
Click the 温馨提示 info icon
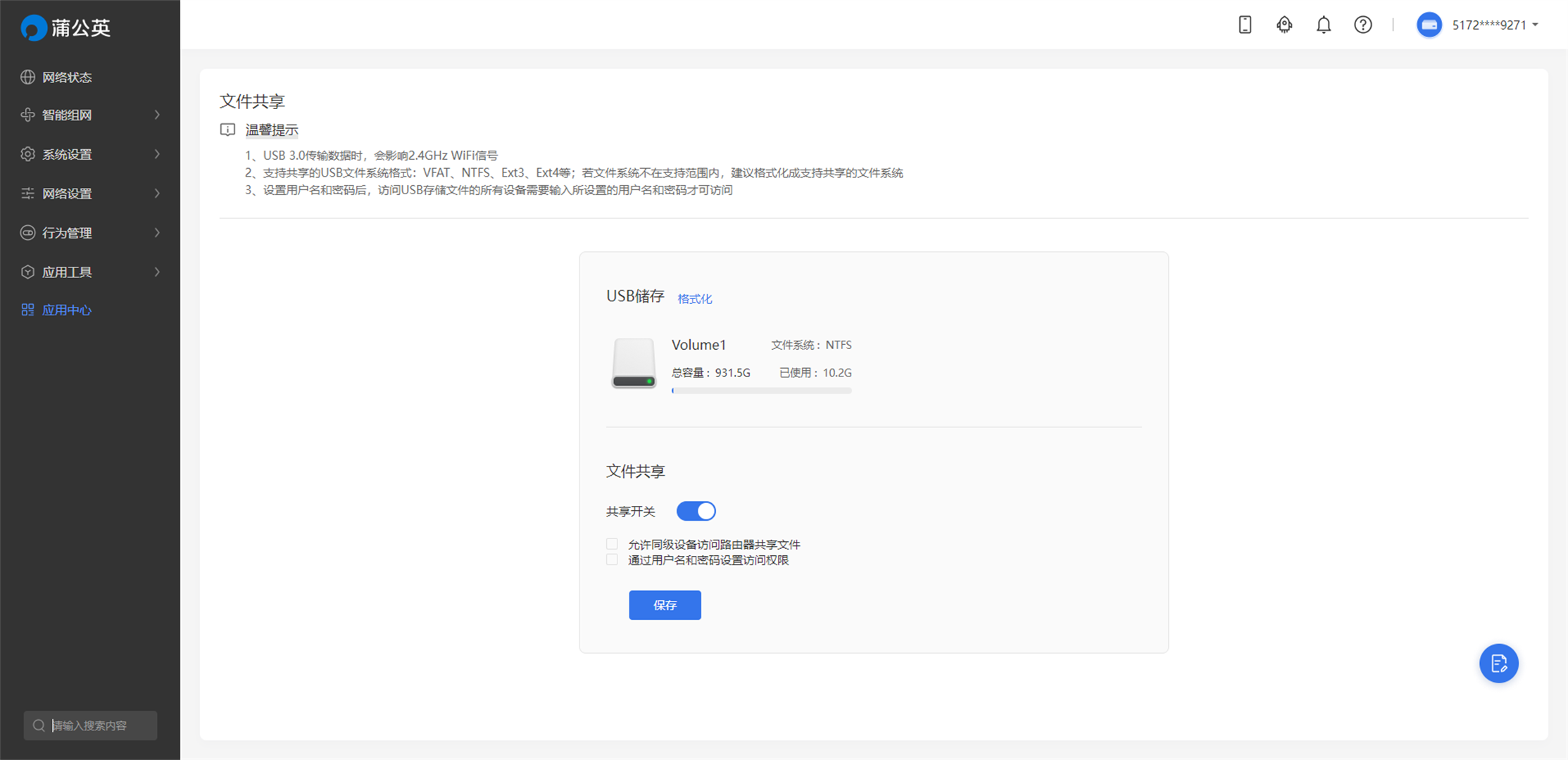[227, 129]
